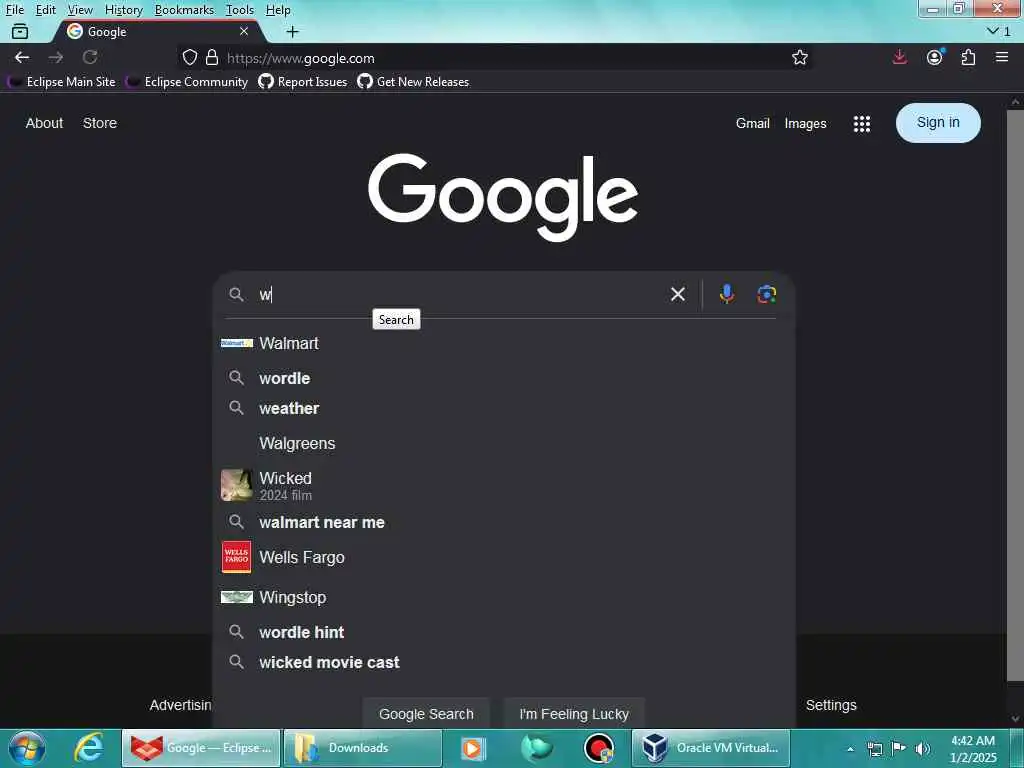This screenshot has height=768, width=1024.
Task: Open the media player taskbar icon
Action: [473, 748]
